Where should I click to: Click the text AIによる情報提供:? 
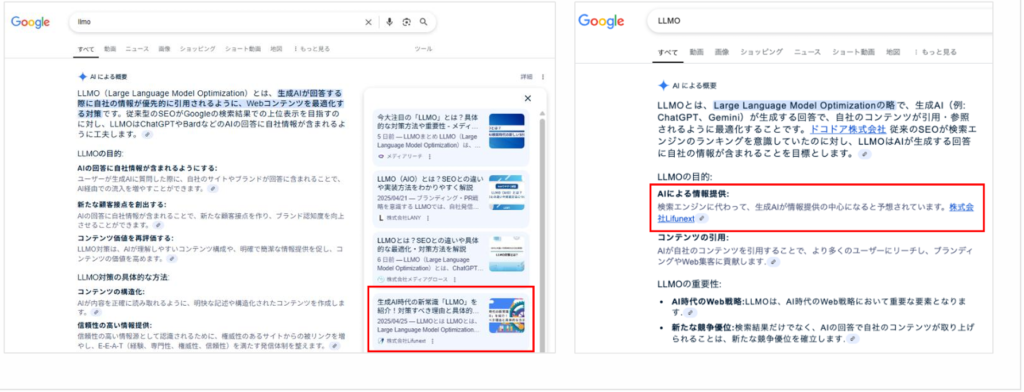pos(693,194)
